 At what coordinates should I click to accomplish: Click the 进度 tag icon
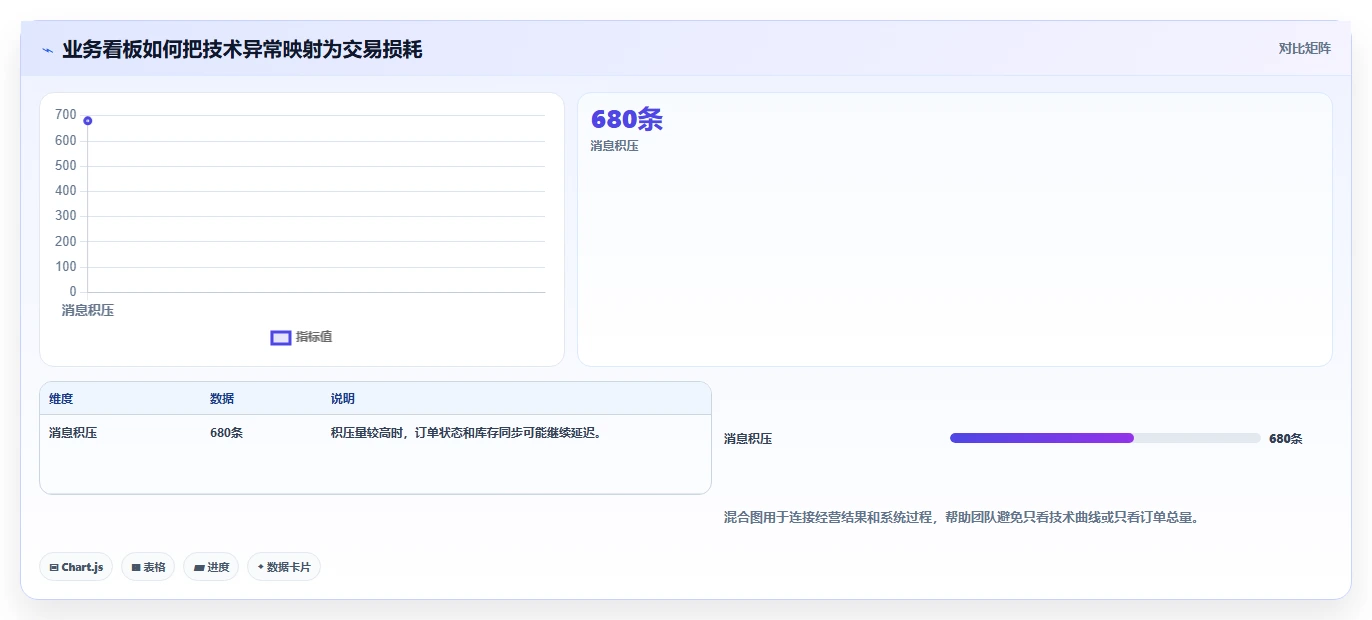tap(199, 567)
